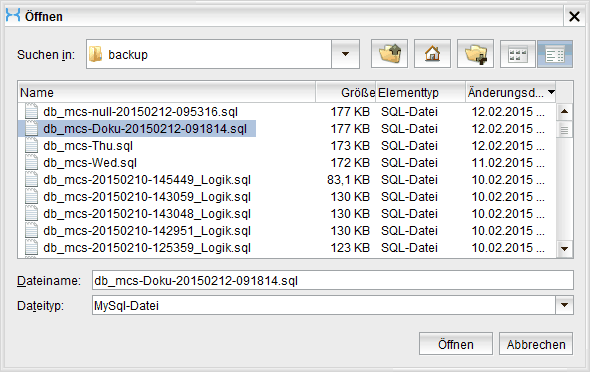Sort by the Größe column header
Viewport: 590px width, 372px height.
point(346,93)
